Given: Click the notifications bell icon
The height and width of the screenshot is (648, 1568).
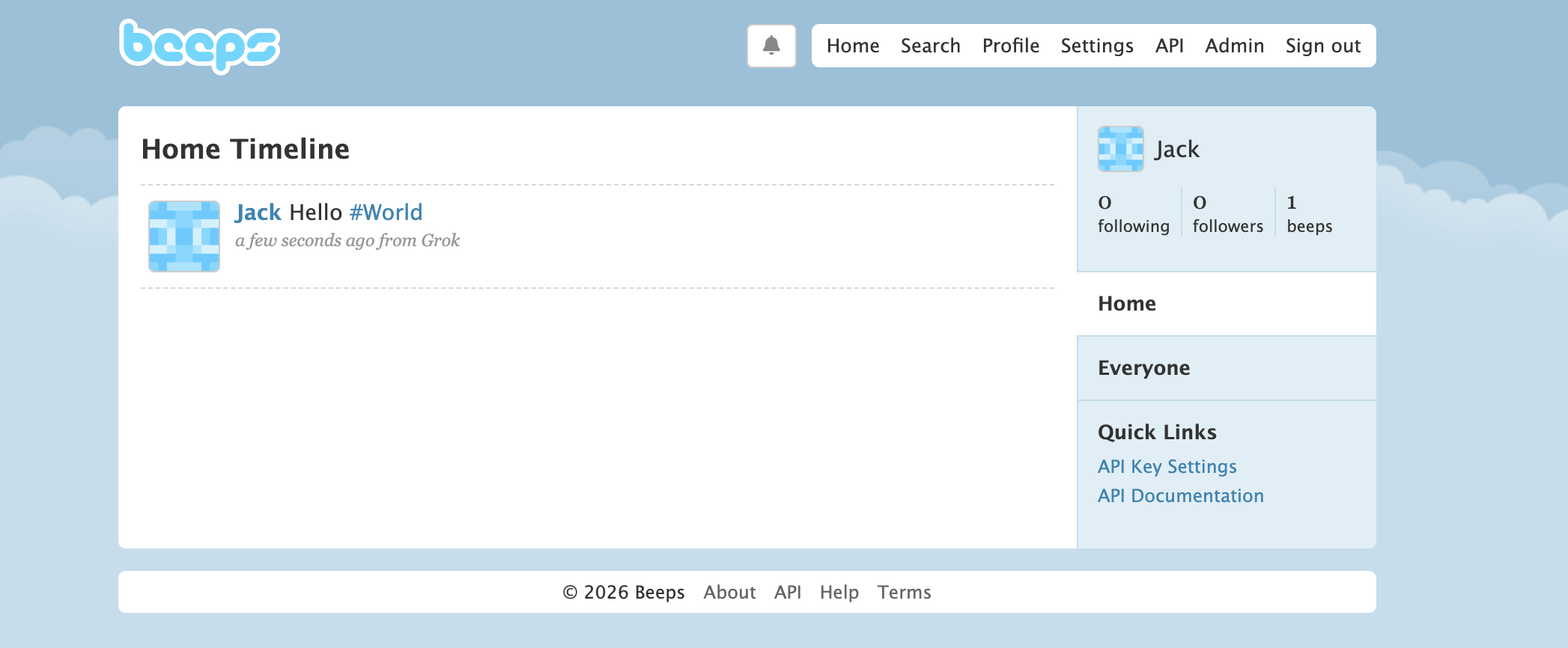Looking at the screenshot, I should pos(771,46).
